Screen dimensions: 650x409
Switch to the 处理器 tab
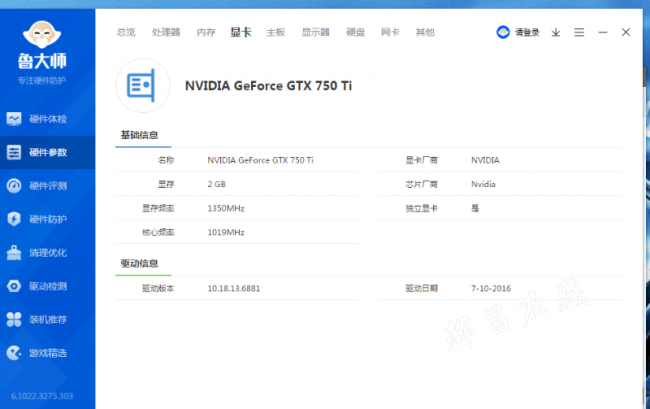[x=166, y=32]
